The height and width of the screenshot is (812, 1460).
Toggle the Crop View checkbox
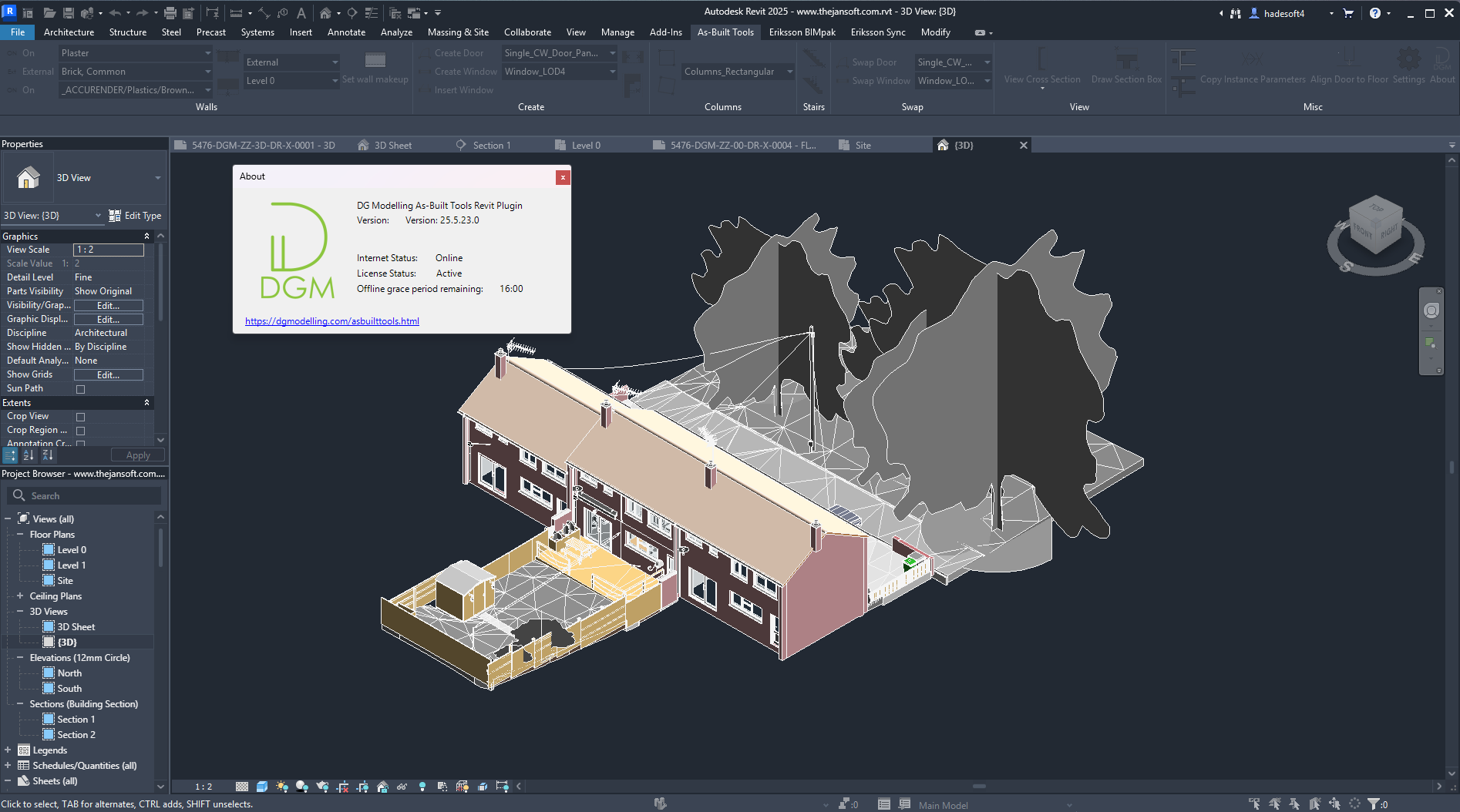point(80,417)
